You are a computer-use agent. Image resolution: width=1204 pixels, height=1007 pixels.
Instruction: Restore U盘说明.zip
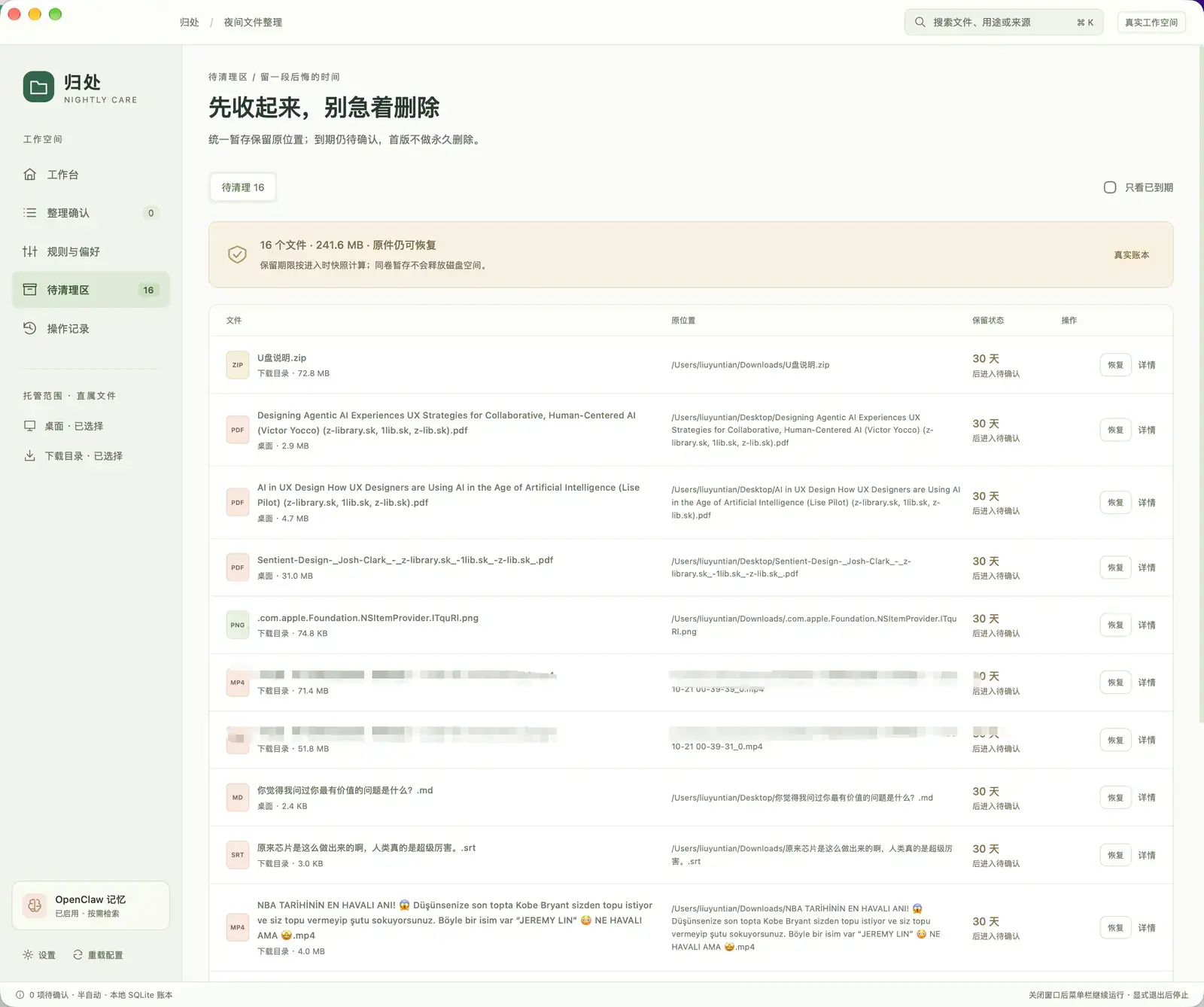click(x=1115, y=365)
